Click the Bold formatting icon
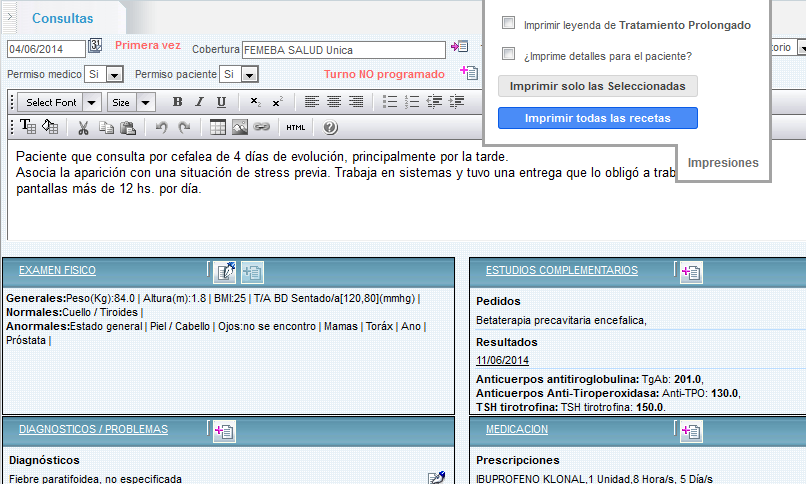The width and height of the screenshot is (806, 484). tap(177, 102)
